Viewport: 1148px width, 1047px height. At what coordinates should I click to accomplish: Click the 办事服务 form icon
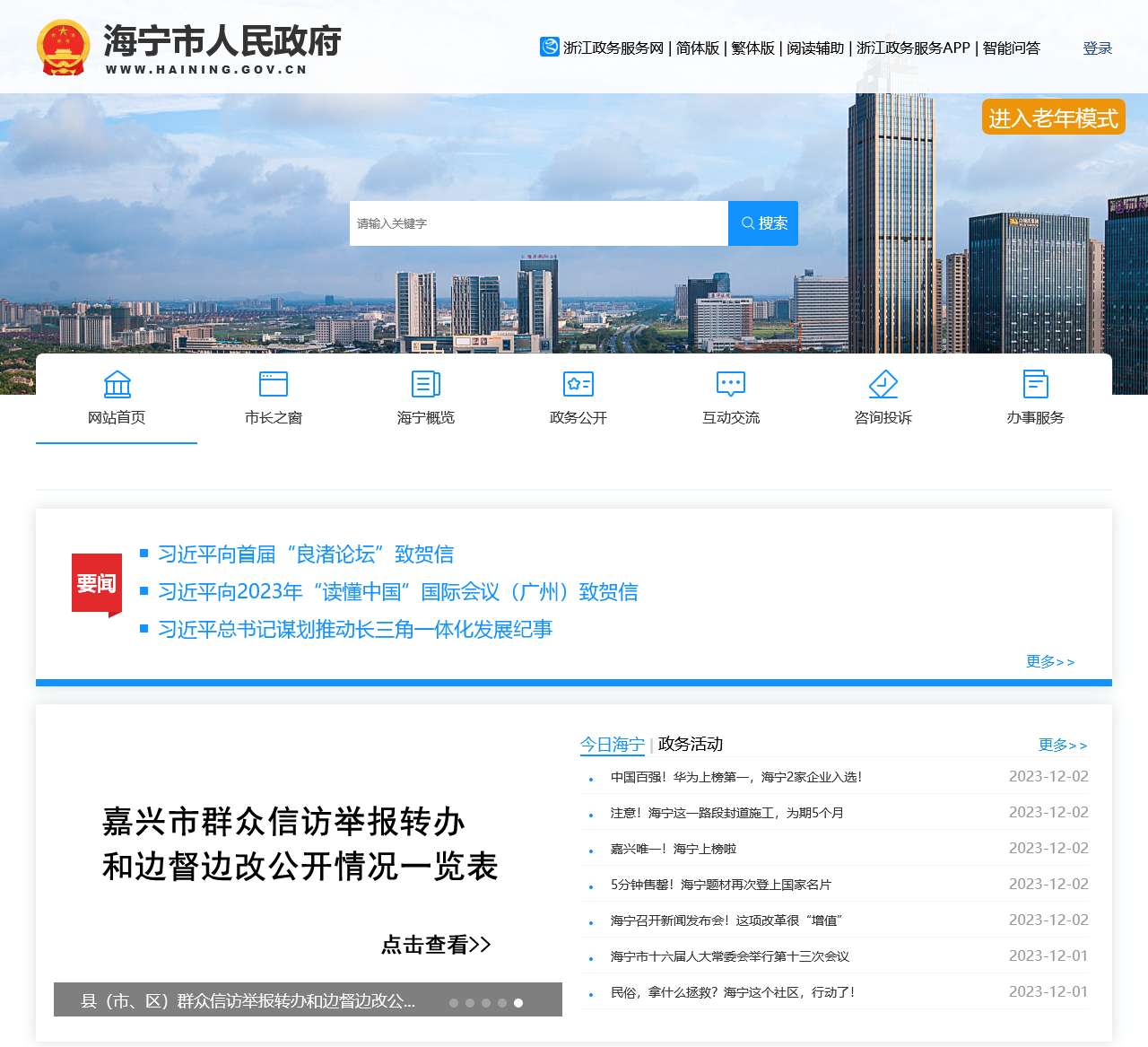[1036, 384]
